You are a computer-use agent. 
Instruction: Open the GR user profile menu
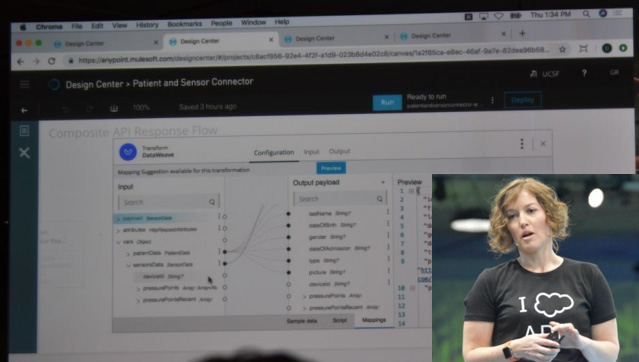(614, 72)
